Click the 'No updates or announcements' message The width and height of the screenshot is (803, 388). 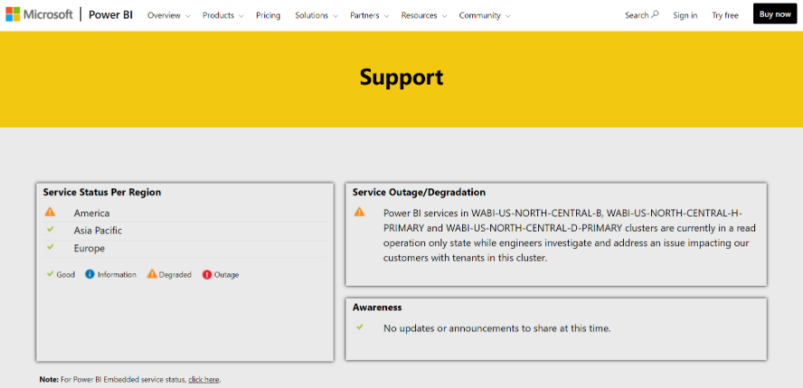point(497,329)
